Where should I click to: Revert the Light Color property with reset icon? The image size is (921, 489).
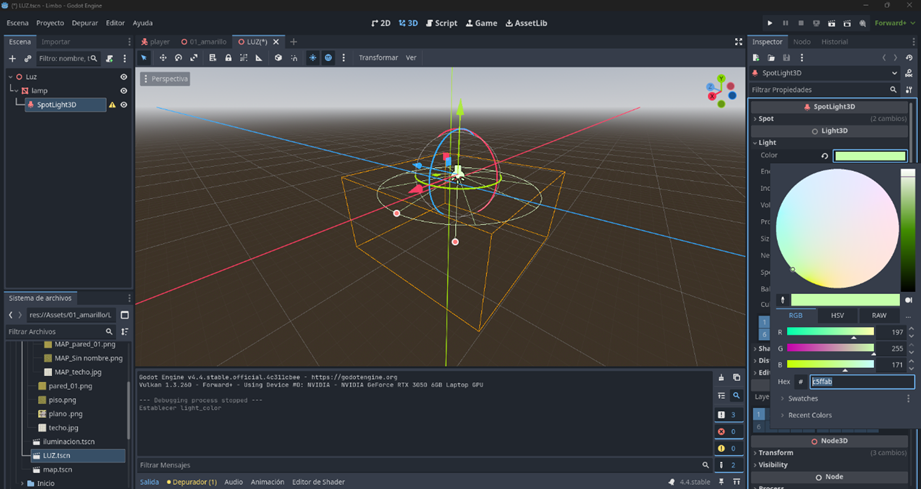[x=824, y=156]
